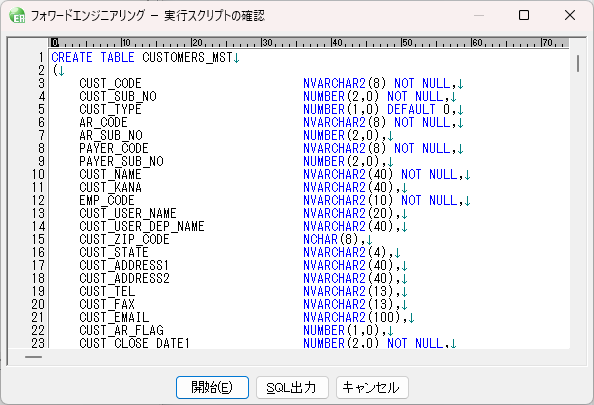Click the CUST_CLOSE_DATE1 column name
The height and width of the screenshot is (405, 594).
134,343
